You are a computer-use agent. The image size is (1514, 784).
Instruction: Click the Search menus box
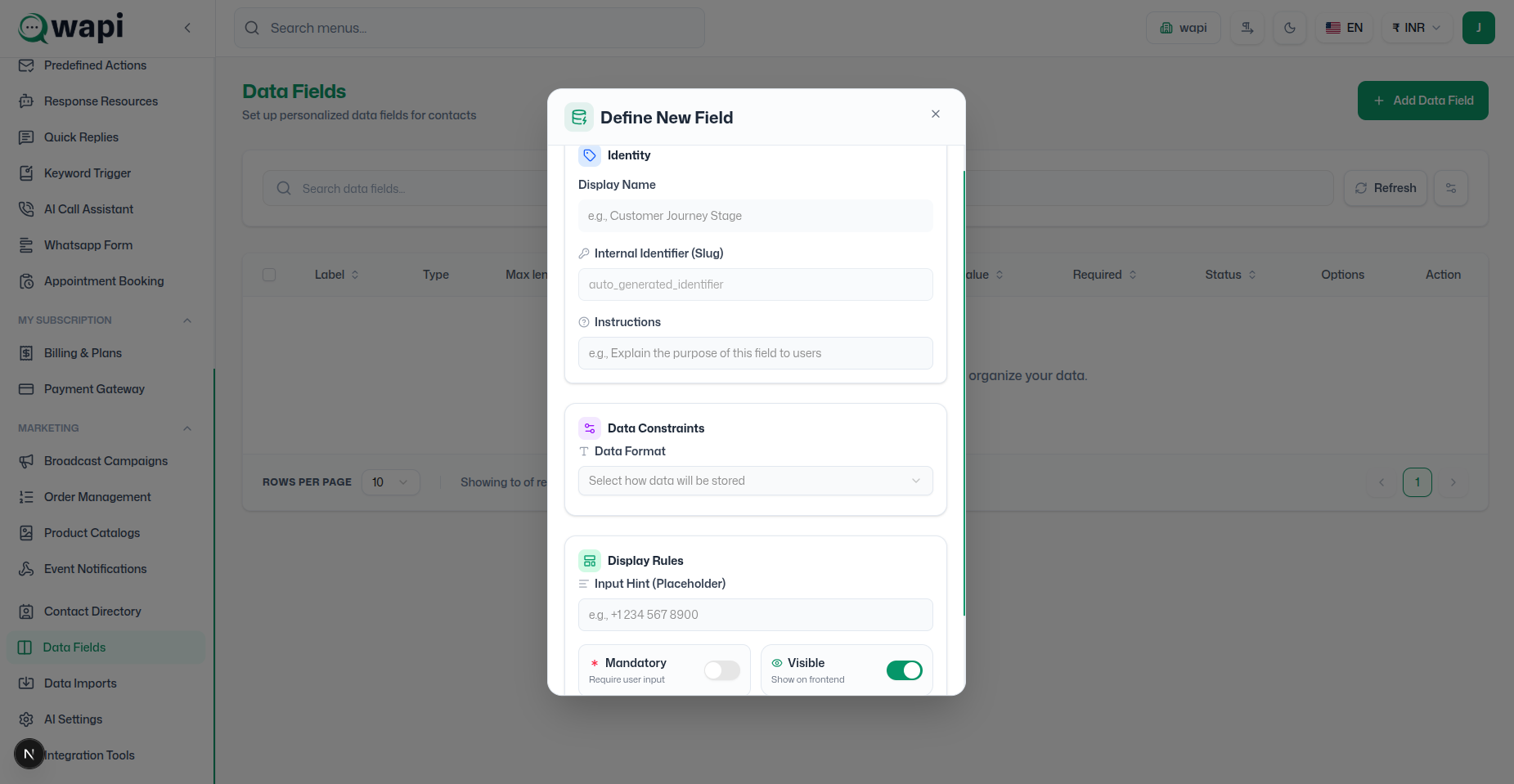pos(469,28)
